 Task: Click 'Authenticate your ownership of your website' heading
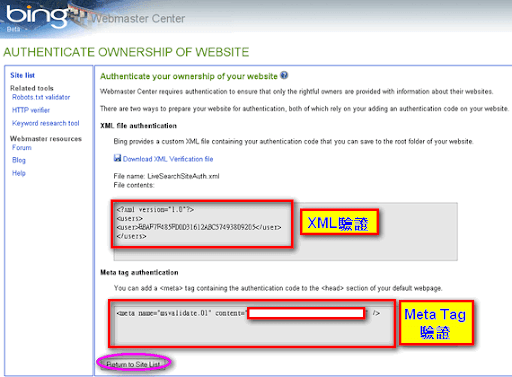189,76
